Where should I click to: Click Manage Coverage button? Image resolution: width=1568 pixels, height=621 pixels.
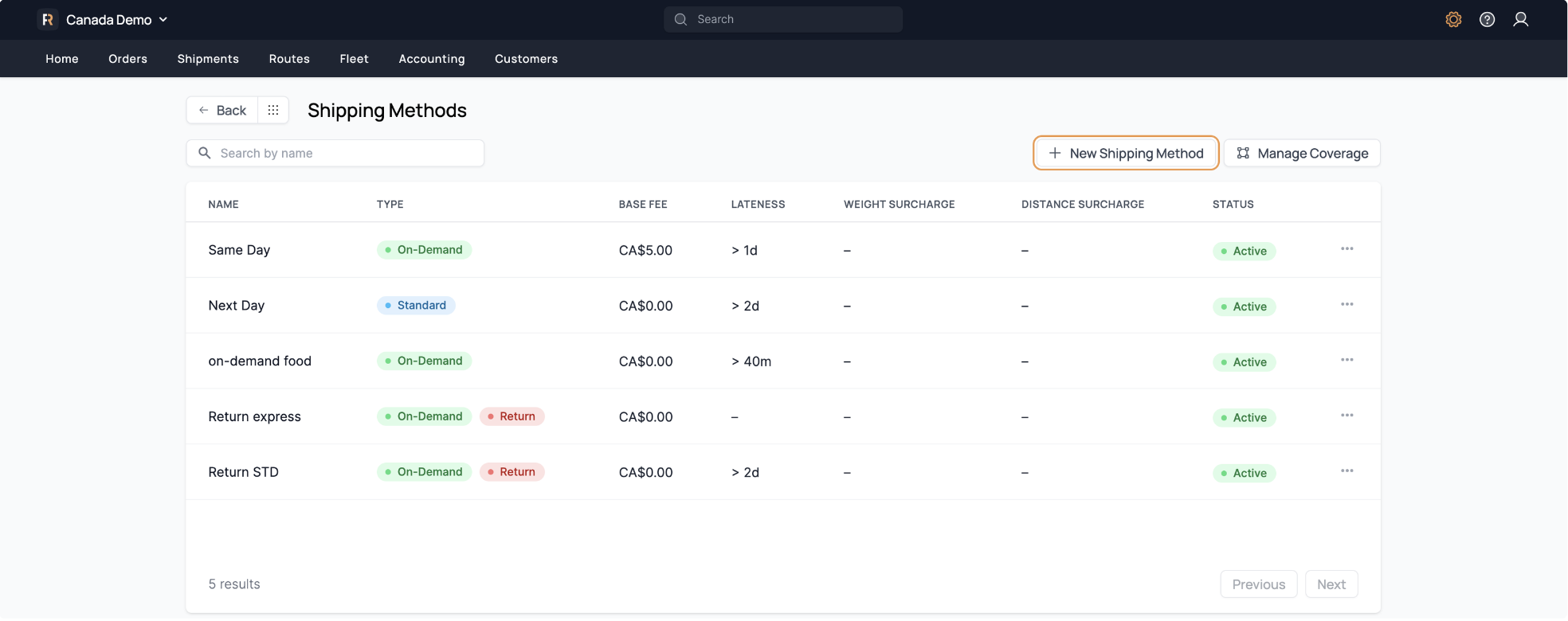1302,153
